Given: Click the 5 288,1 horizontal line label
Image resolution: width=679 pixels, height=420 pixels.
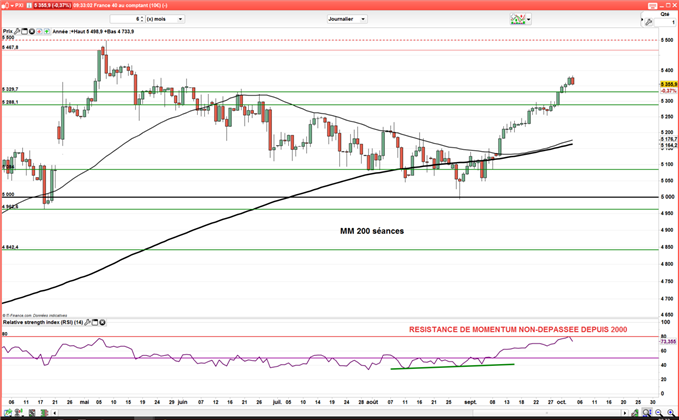Looking at the screenshot, I should click(10, 102).
